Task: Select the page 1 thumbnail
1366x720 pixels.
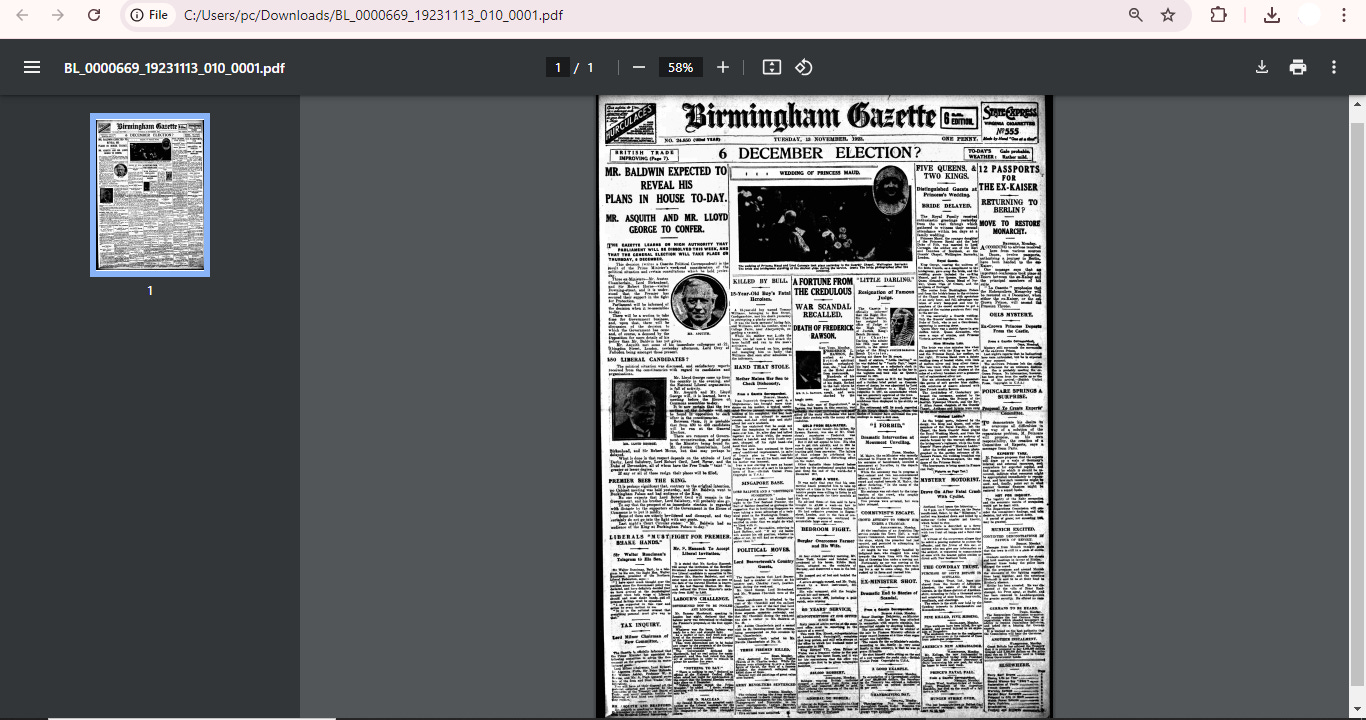Action: pos(150,195)
